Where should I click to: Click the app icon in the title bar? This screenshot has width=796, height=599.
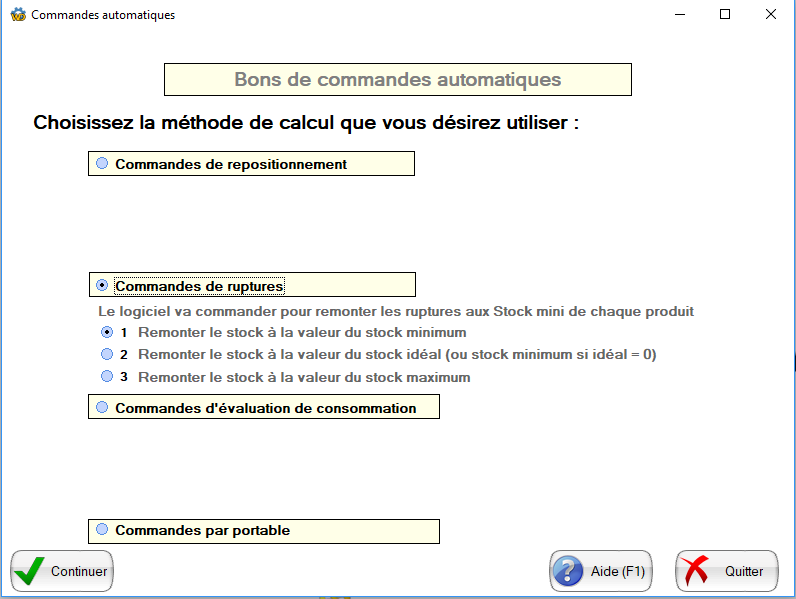click(x=17, y=15)
